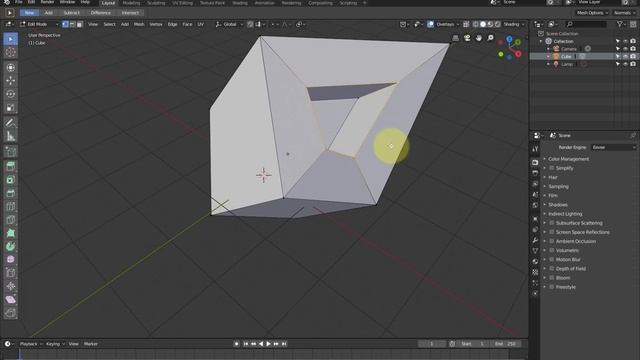Image resolution: width=640 pixels, height=360 pixels.
Task: Switch to wireframe shading mode
Action: click(476, 24)
